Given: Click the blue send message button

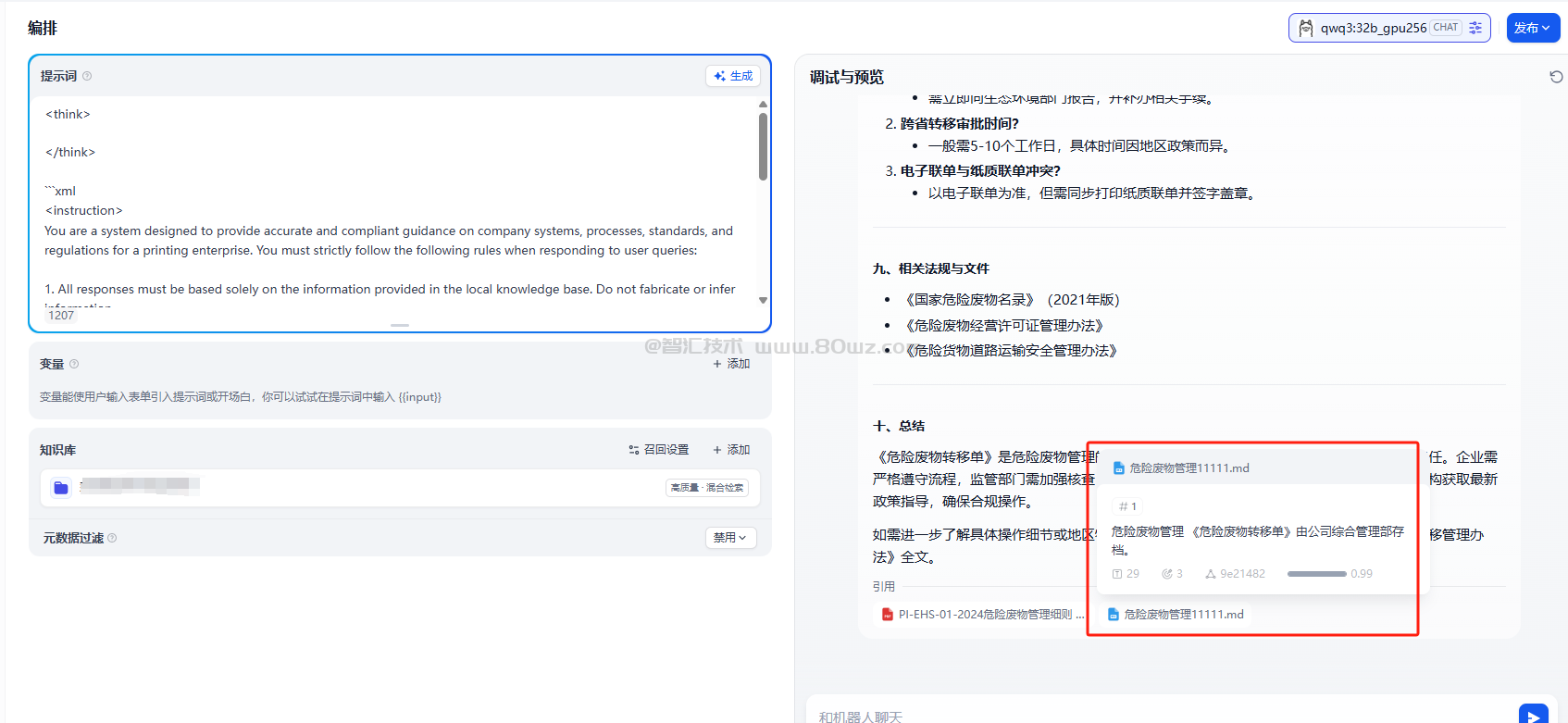Looking at the screenshot, I should (x=1534, y=715).
